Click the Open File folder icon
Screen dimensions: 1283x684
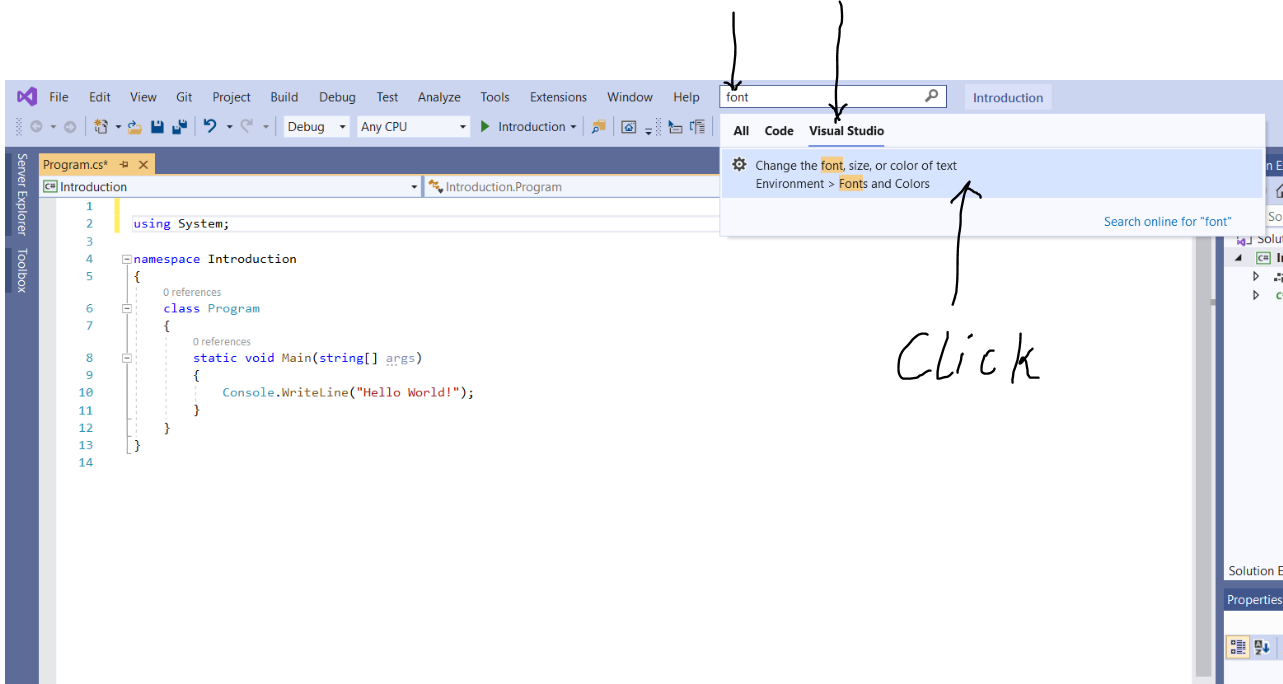coord(134,127)
